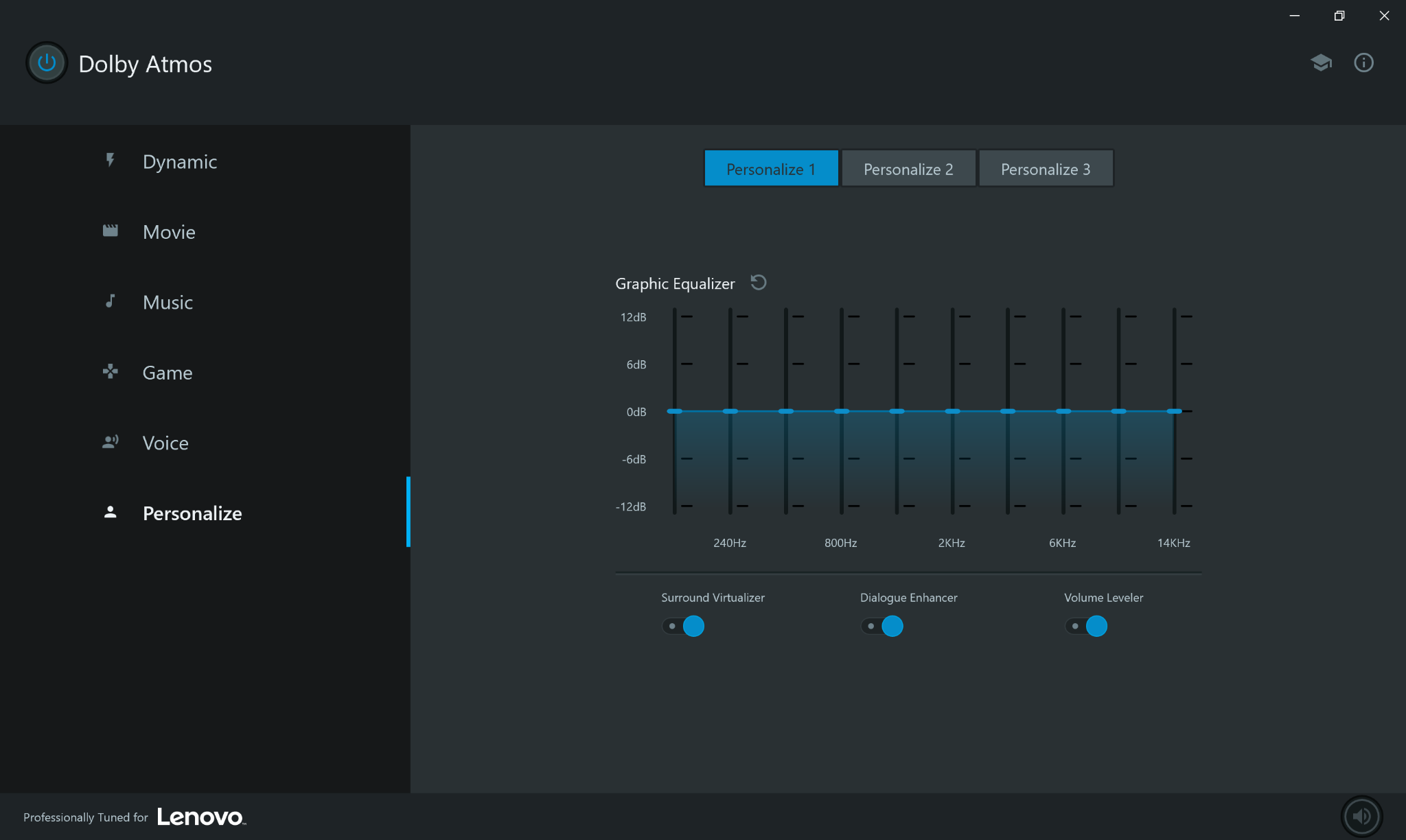Toggle the Volume Leveler switch
This screenshot has width=1406, height=840.
1086,626
